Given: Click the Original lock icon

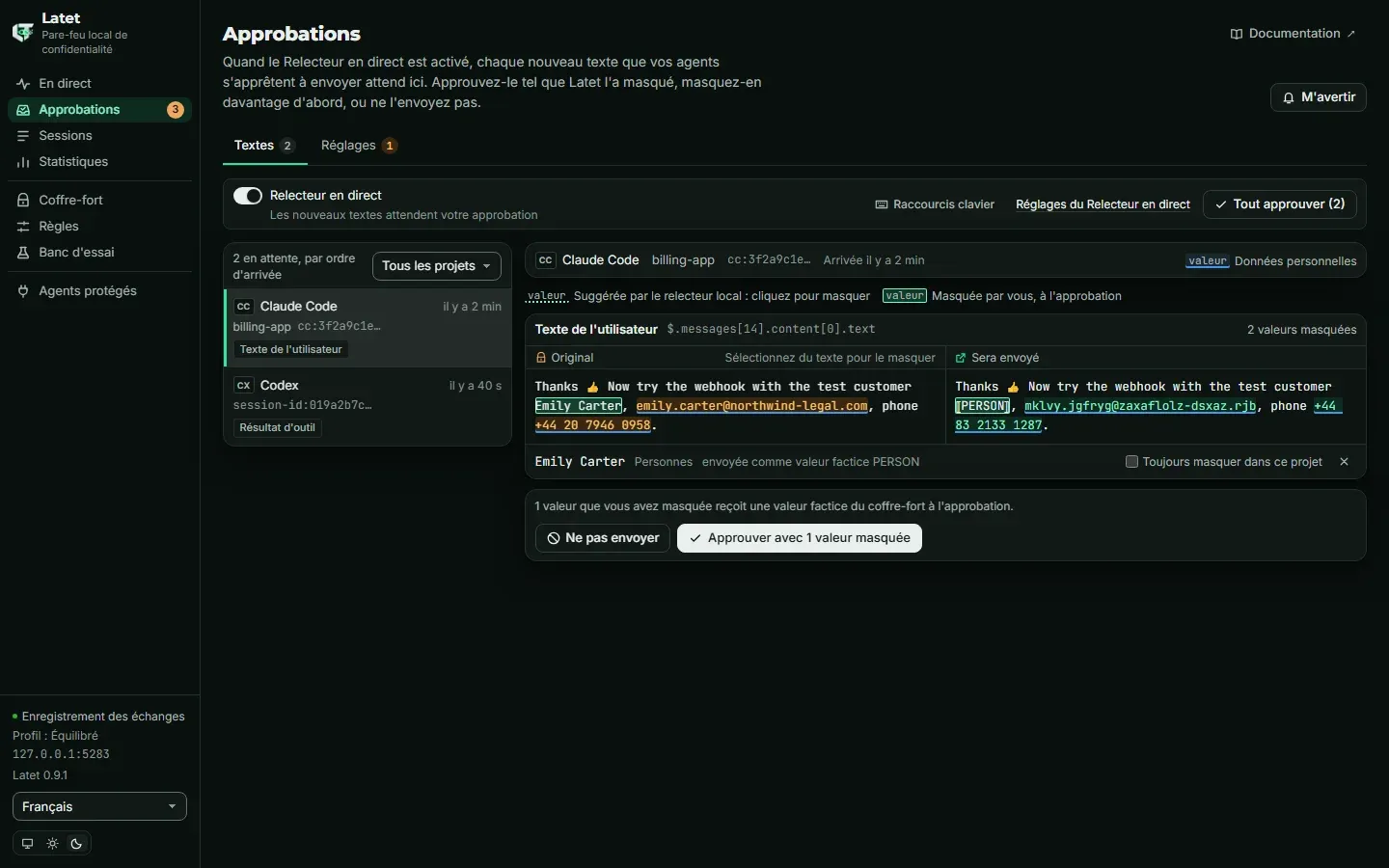Looking at the screenshot, I should (x=541, y=358).
